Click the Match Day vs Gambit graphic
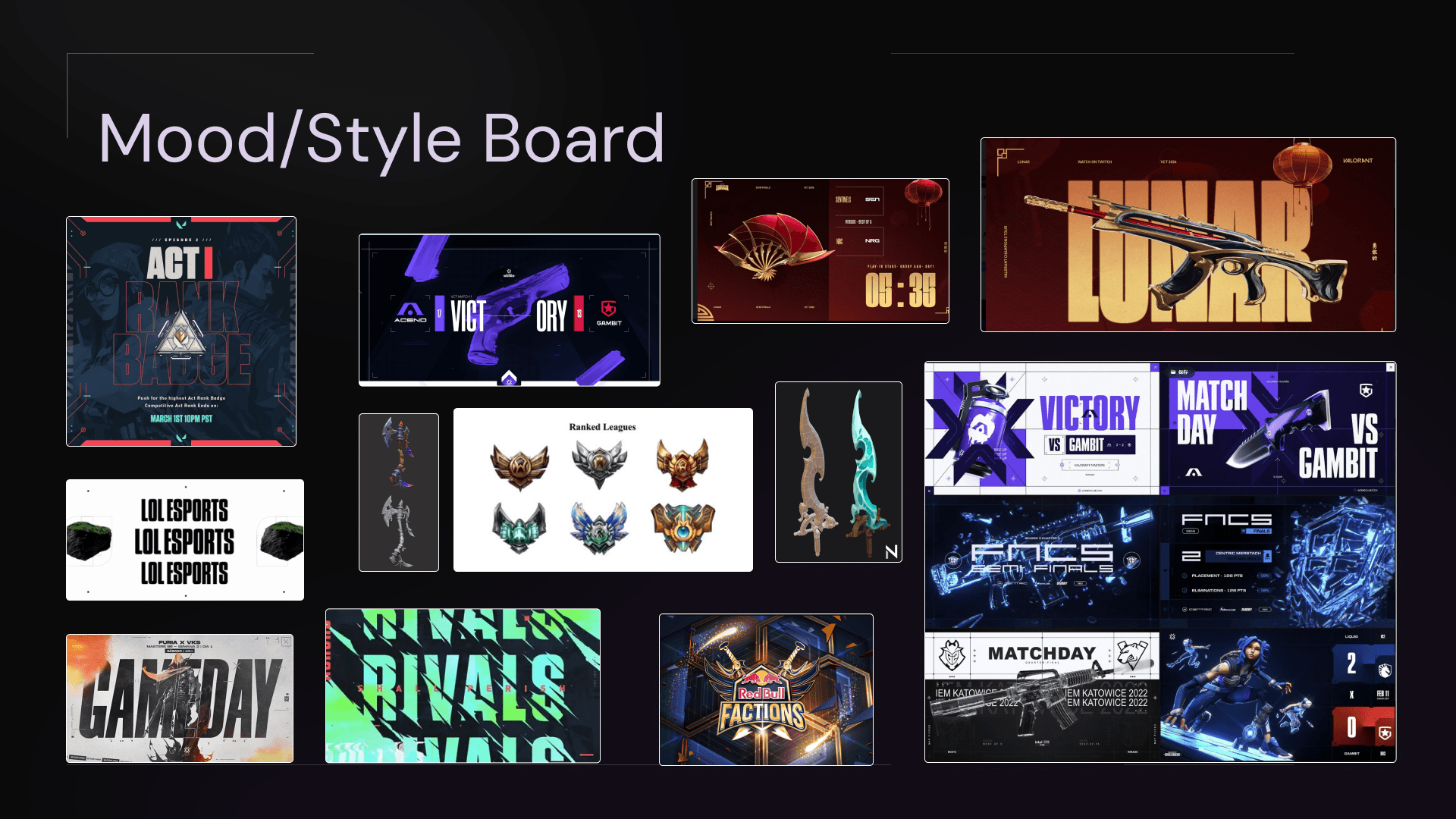Image resolution: width=1456 pixels, height=819 pixels. click(1277, 429)
